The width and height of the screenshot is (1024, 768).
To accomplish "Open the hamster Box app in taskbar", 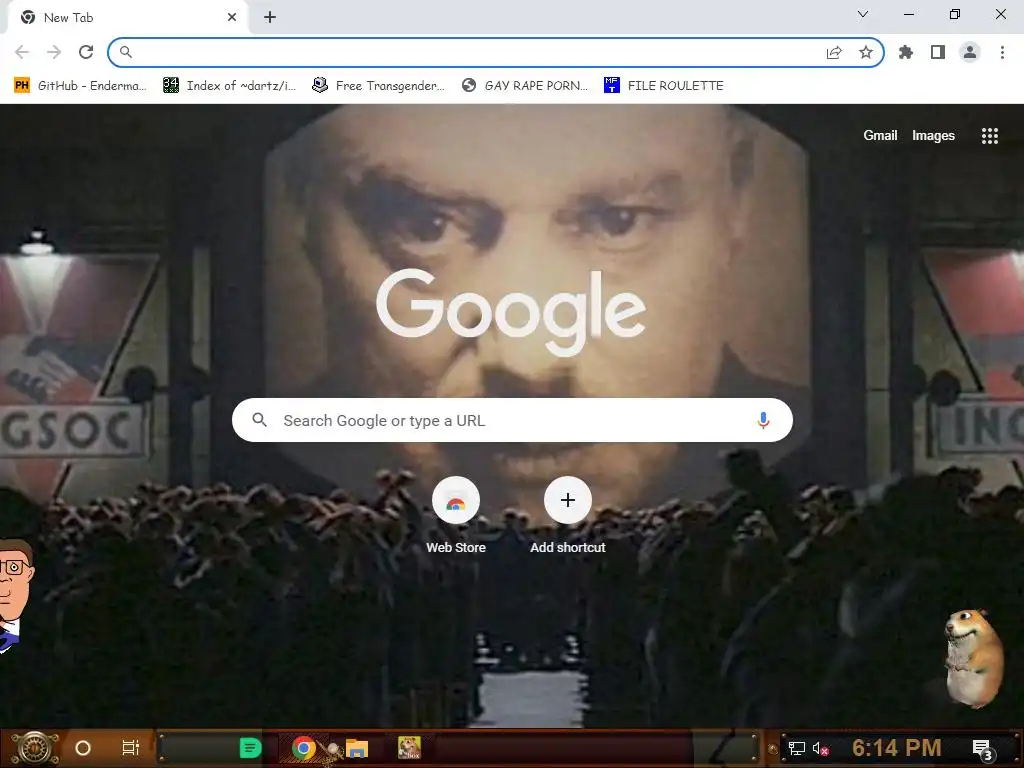I will click(x=409, y=747).
